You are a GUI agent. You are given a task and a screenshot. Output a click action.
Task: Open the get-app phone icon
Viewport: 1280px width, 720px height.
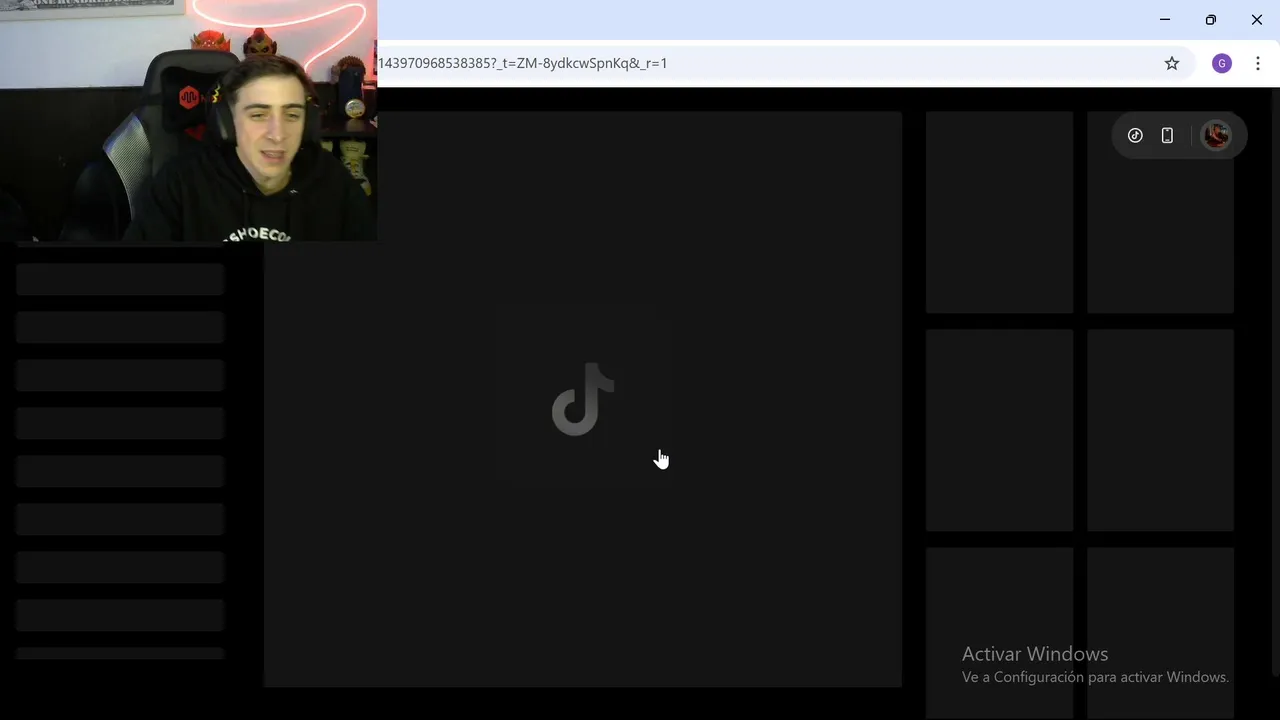point(1167,136)
